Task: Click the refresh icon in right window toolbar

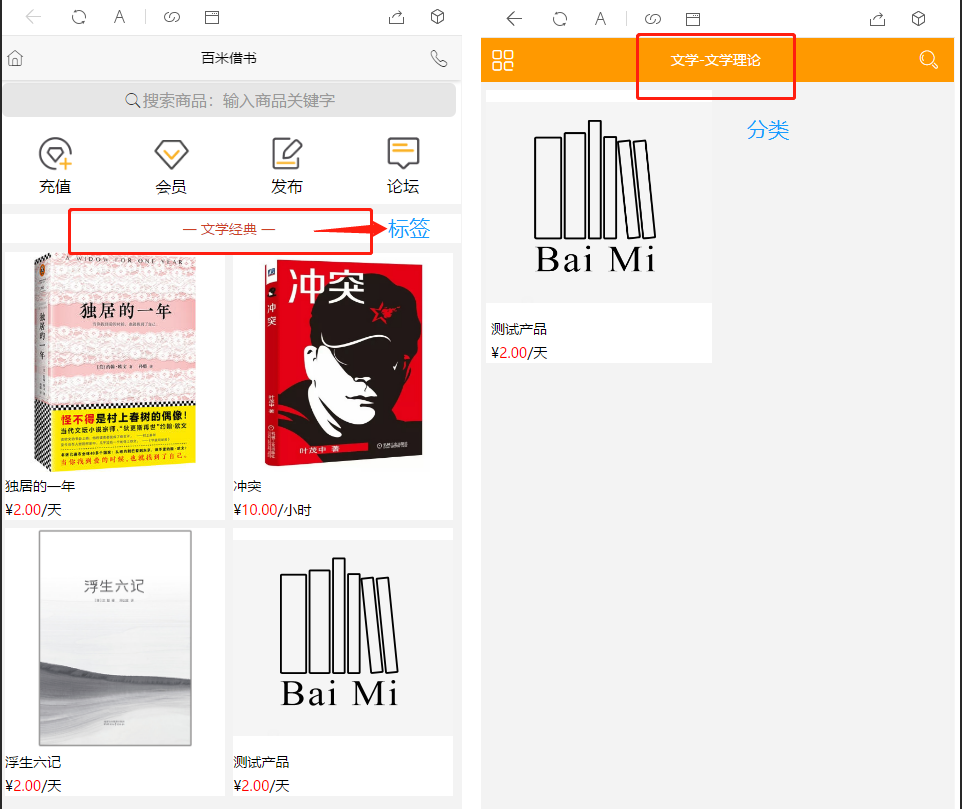Action: click(560, 19)
